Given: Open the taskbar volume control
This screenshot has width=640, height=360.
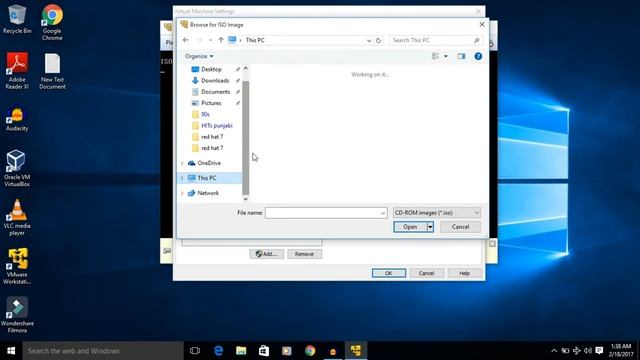Looking at the screenshot, I should coord(588,351).
